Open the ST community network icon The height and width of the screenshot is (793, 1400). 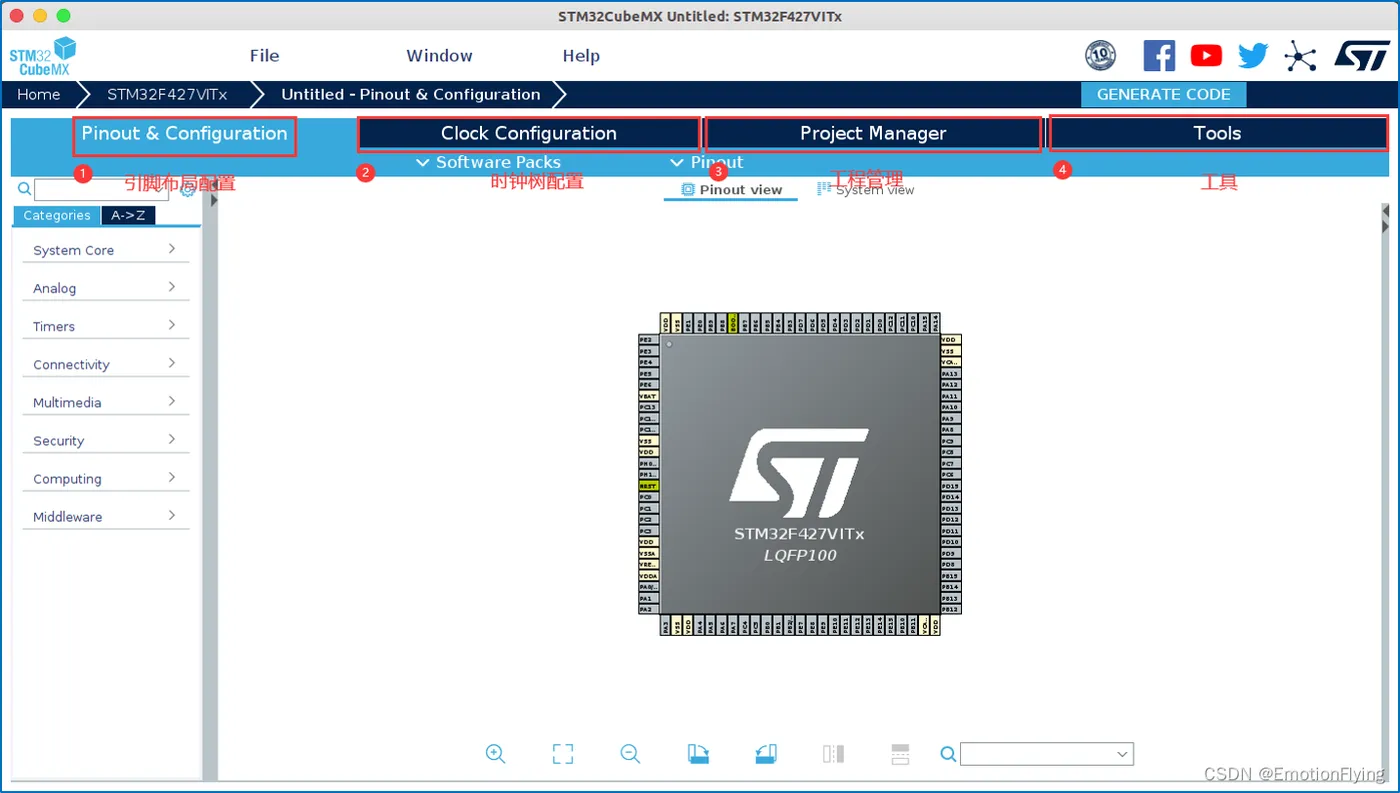click(1300, 56)
